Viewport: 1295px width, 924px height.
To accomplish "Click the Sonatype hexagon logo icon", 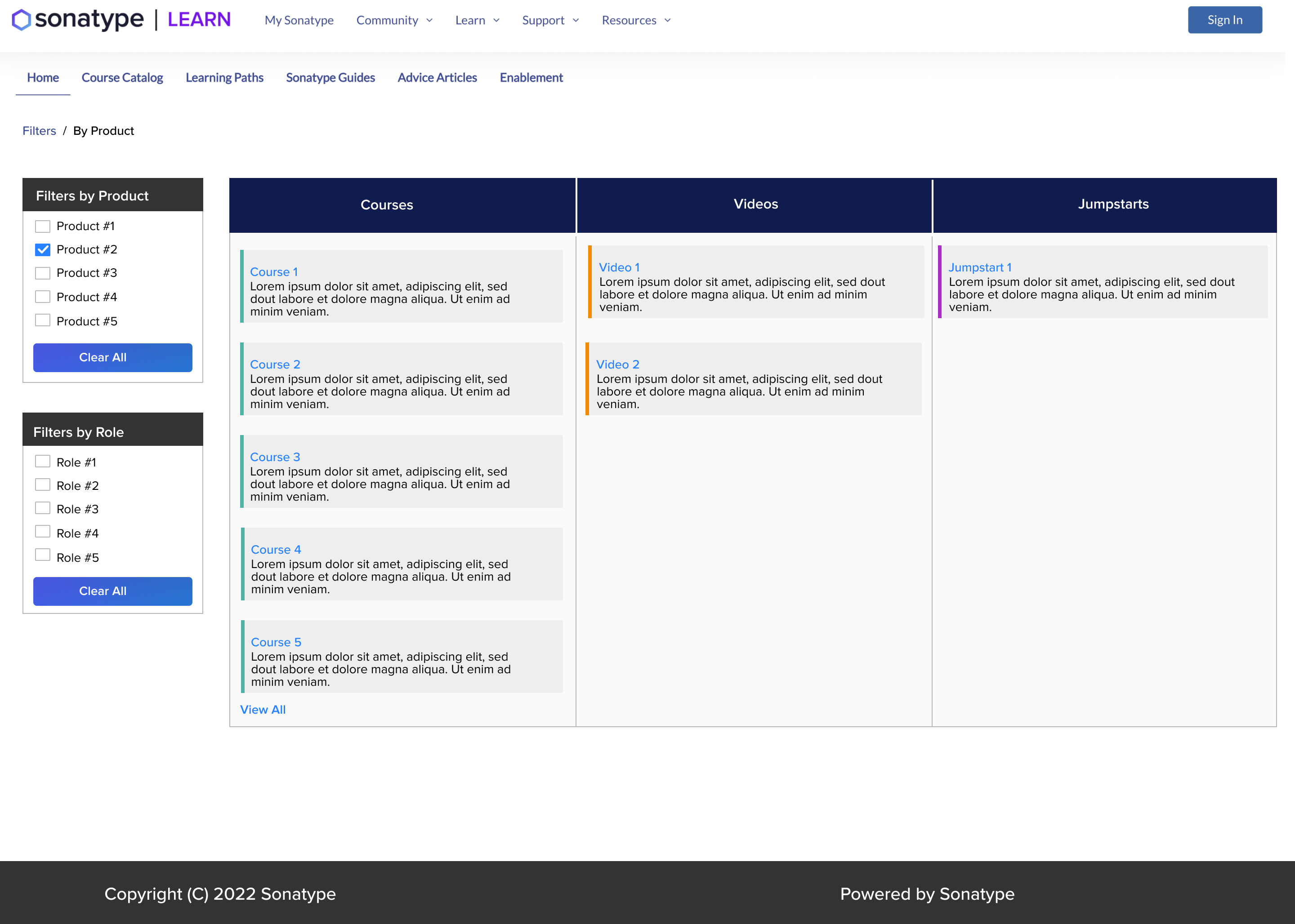I will (21, 20).
